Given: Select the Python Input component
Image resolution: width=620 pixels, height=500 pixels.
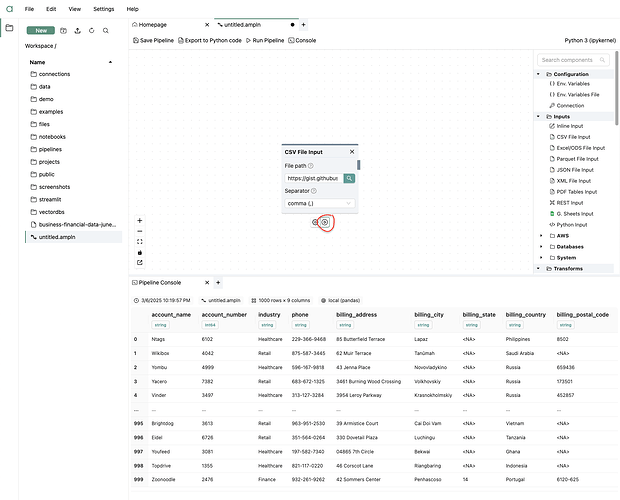Looking at the screenshot, I should tap(568, 225).
